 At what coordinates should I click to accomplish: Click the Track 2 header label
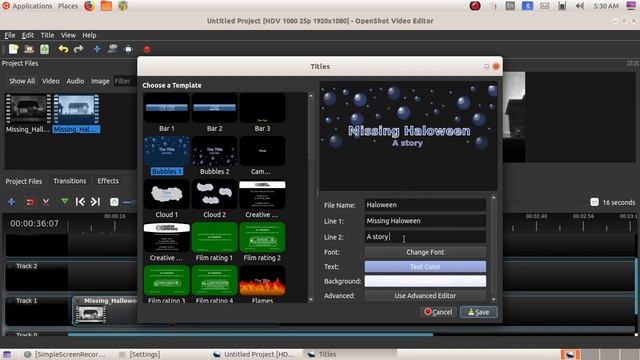click(x=27, y=266)
